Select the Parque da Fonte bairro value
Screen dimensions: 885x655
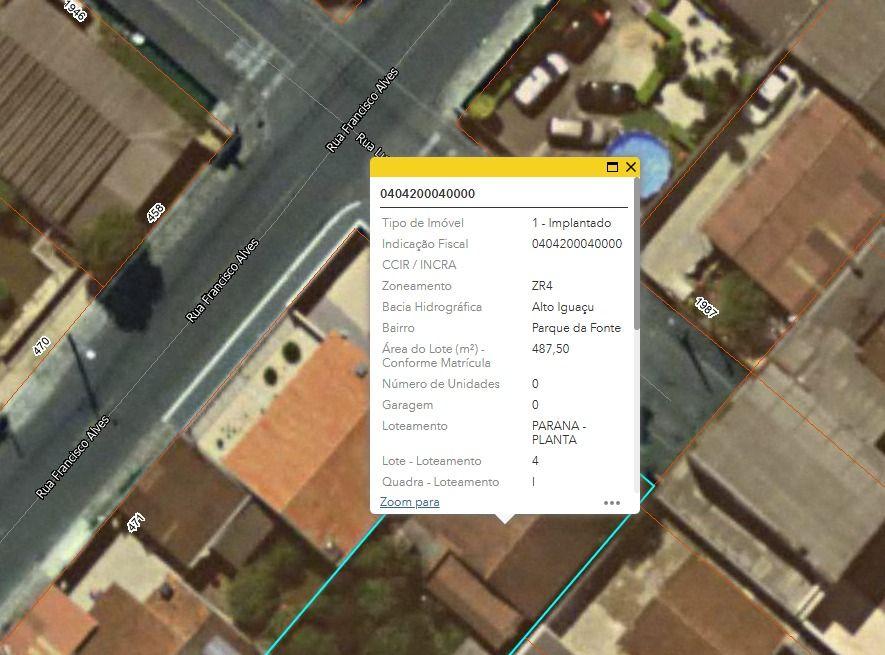click(575, 327)
